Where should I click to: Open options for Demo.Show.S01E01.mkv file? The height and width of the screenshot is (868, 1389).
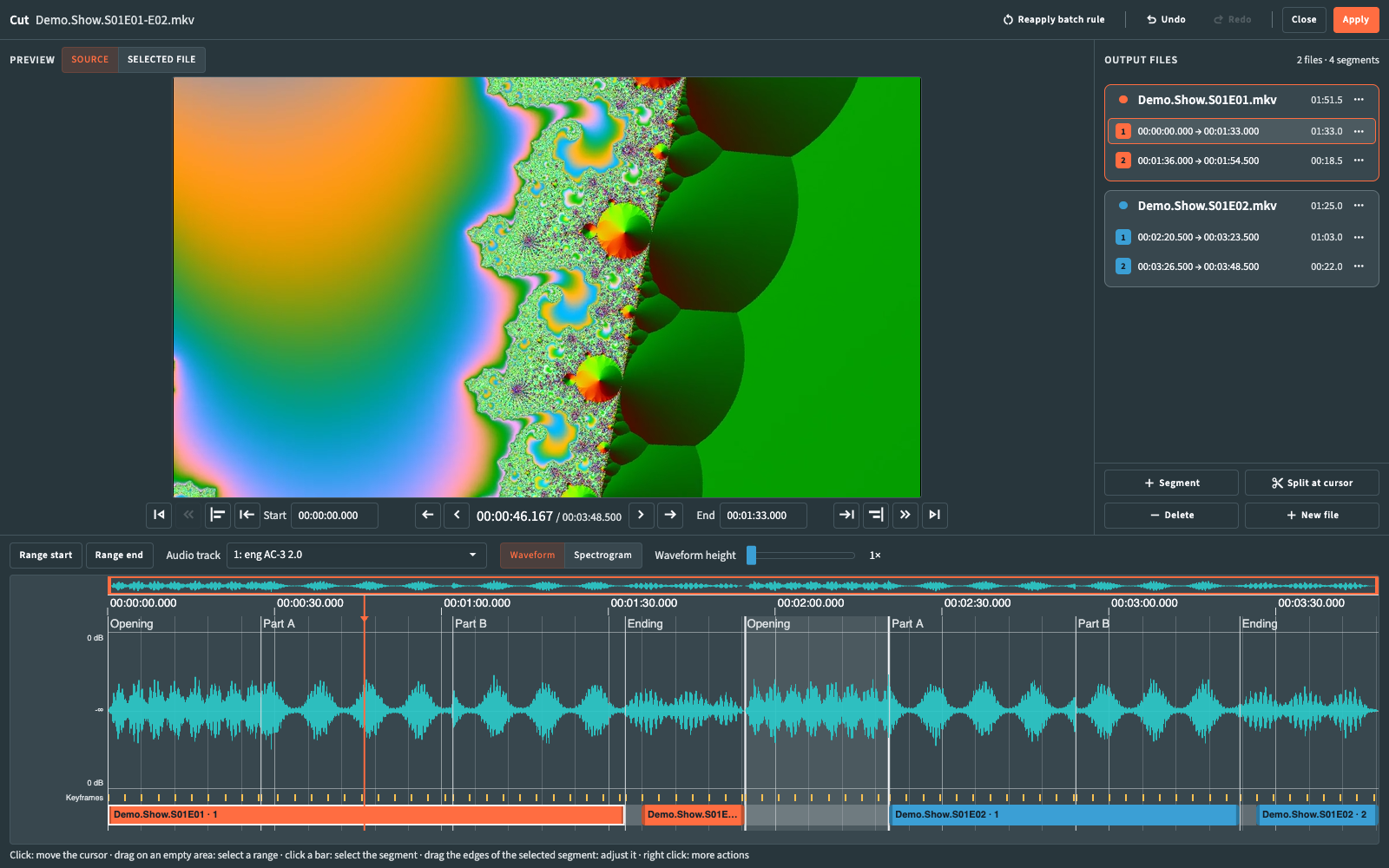[1359, 100]
